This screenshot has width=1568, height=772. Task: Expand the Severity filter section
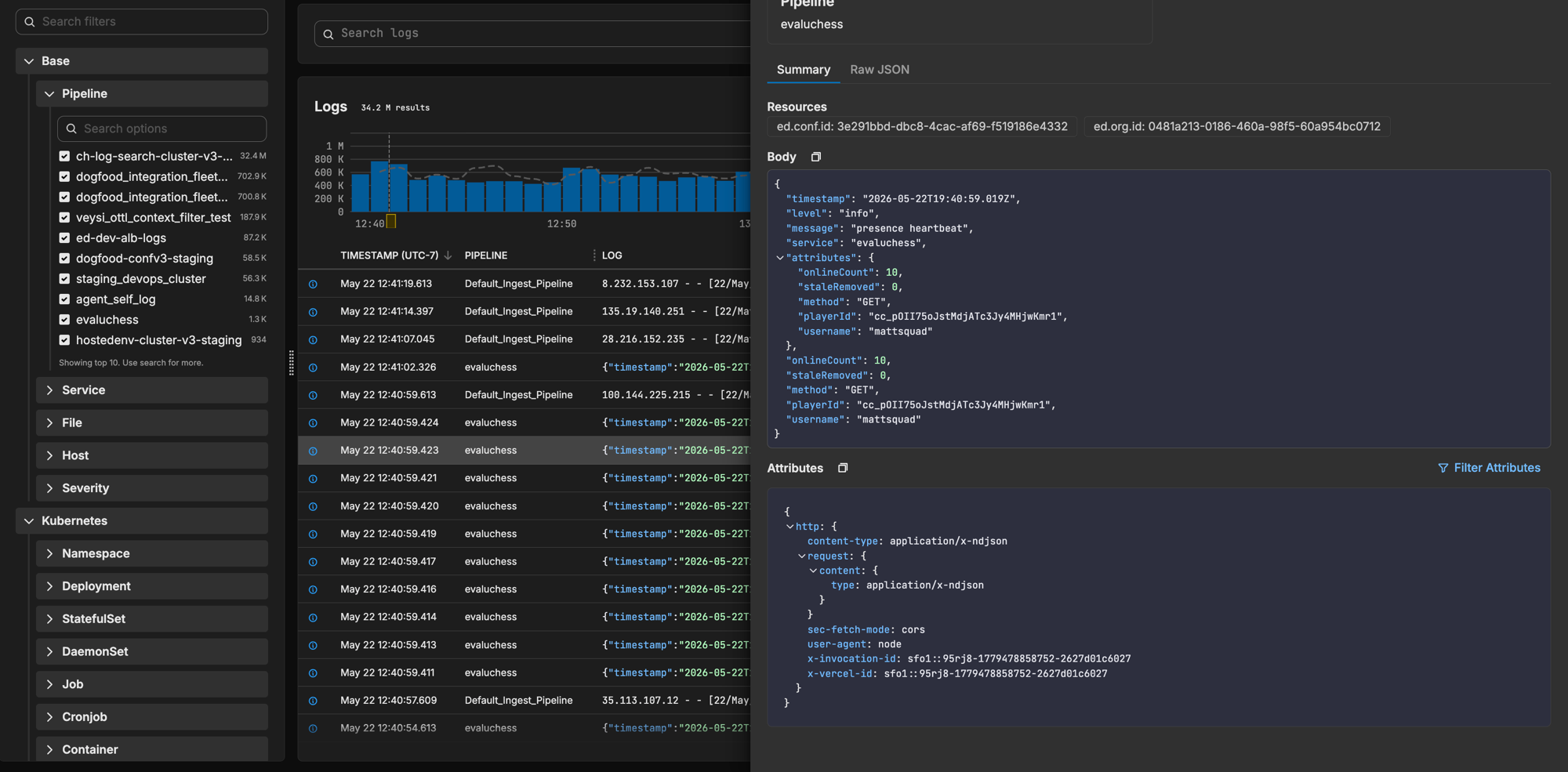(152, 488)
